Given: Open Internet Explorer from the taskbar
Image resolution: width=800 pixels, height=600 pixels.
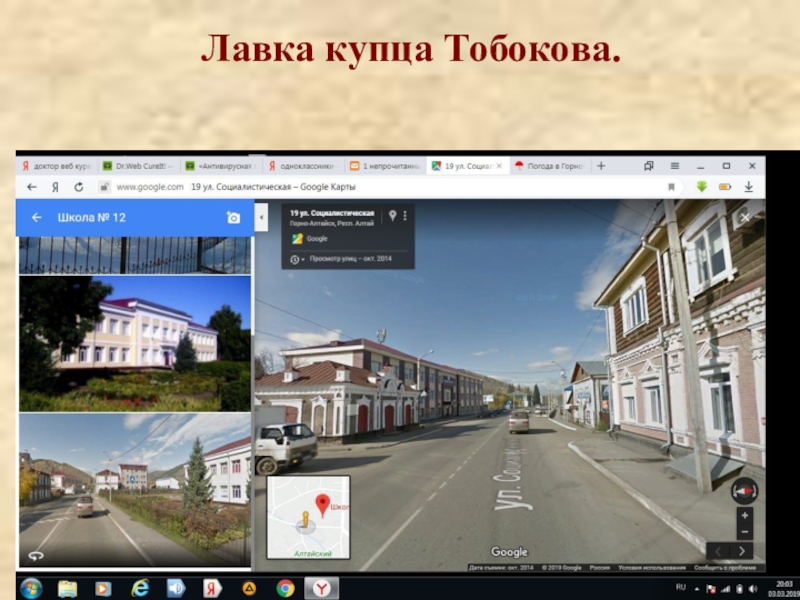Looking at the screenshot, I should 140,589.
